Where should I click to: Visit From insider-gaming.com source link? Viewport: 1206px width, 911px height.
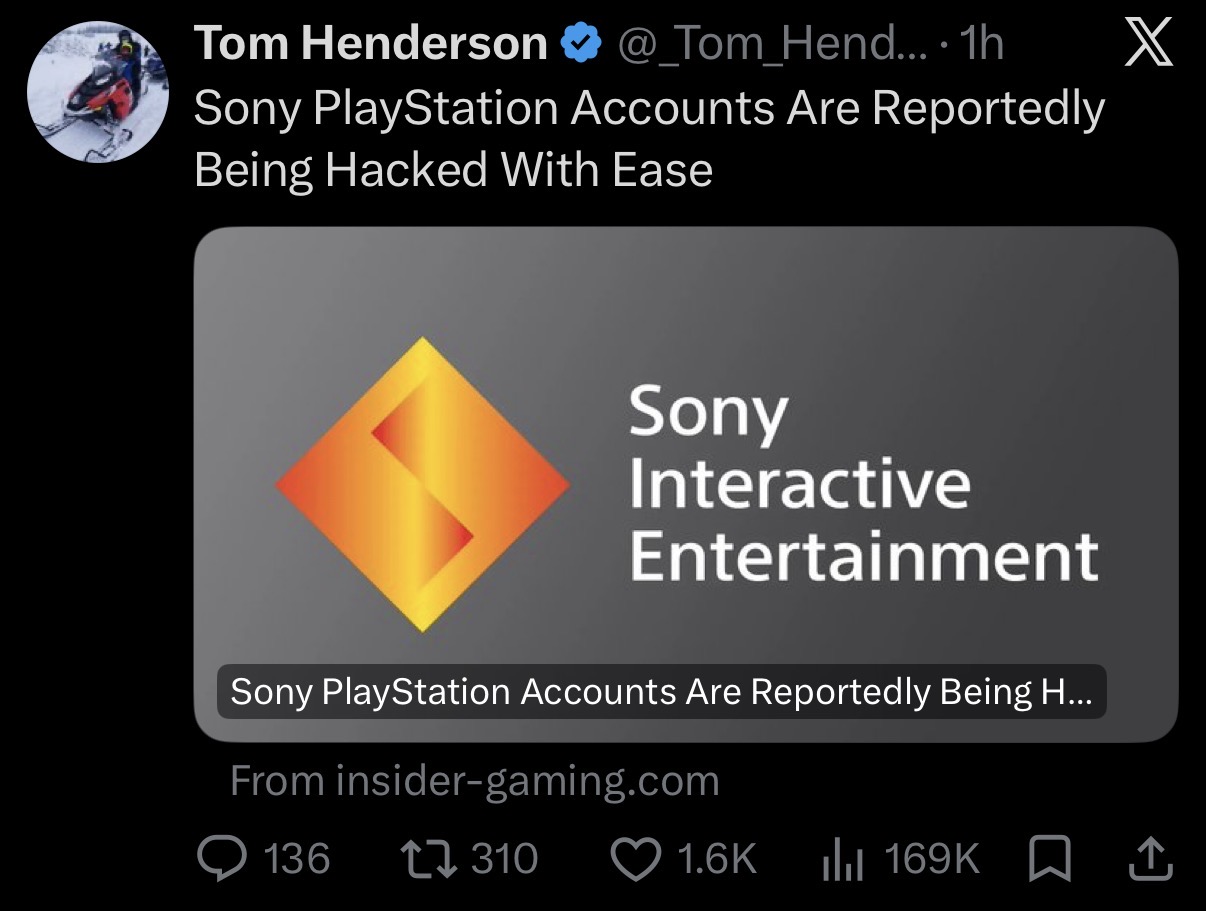475,781
